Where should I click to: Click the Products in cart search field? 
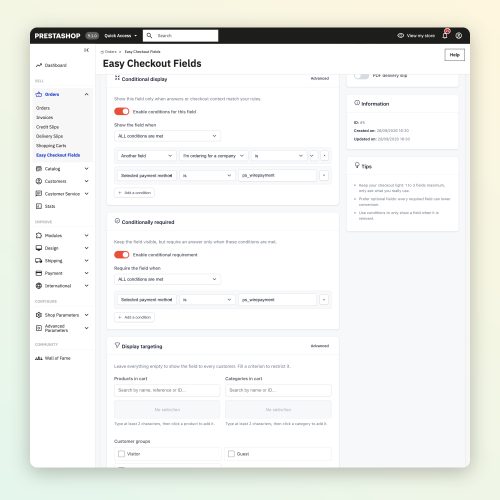pyautogui.click(x=167, y=390)
